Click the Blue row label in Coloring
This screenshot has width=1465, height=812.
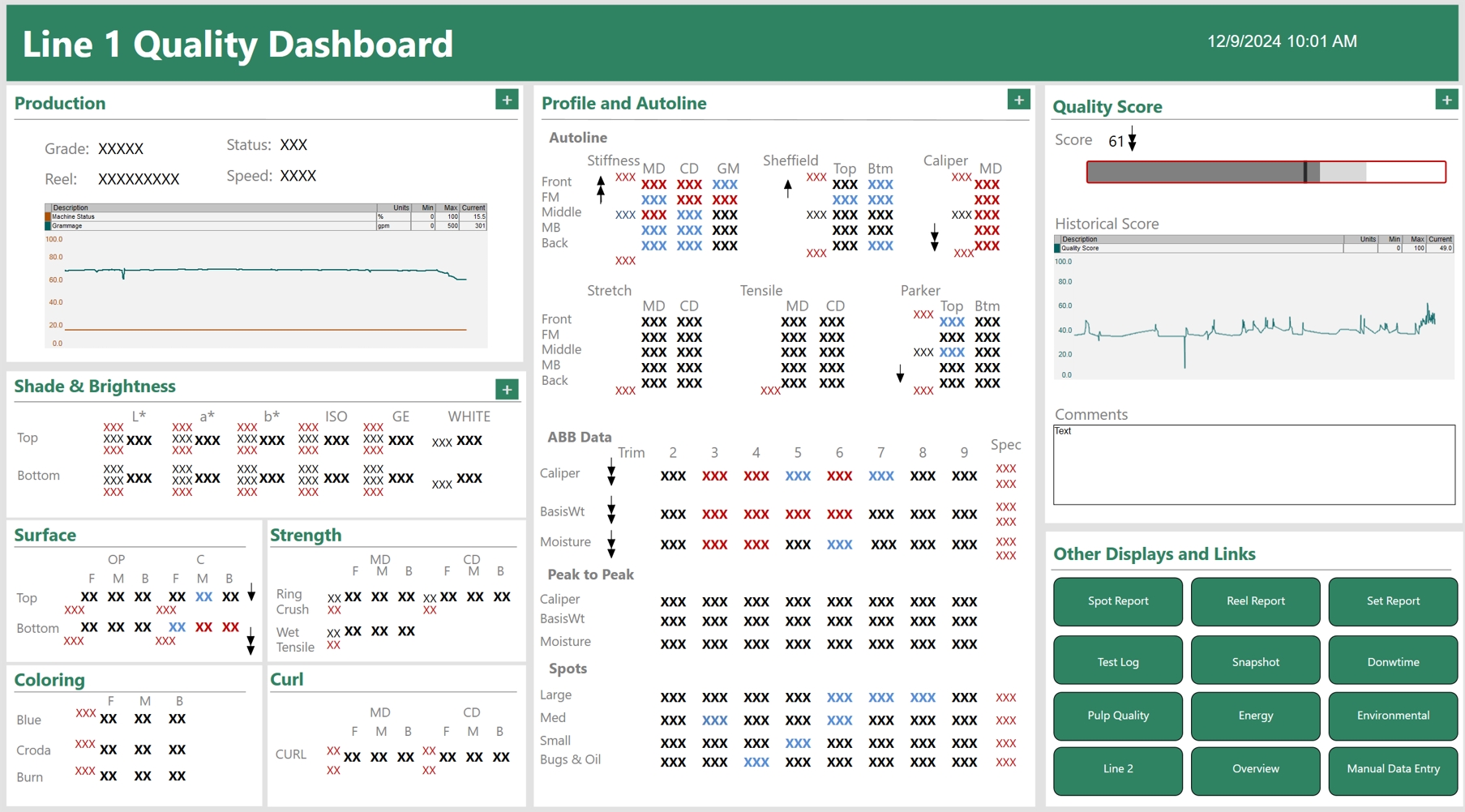tap(28, 720)
